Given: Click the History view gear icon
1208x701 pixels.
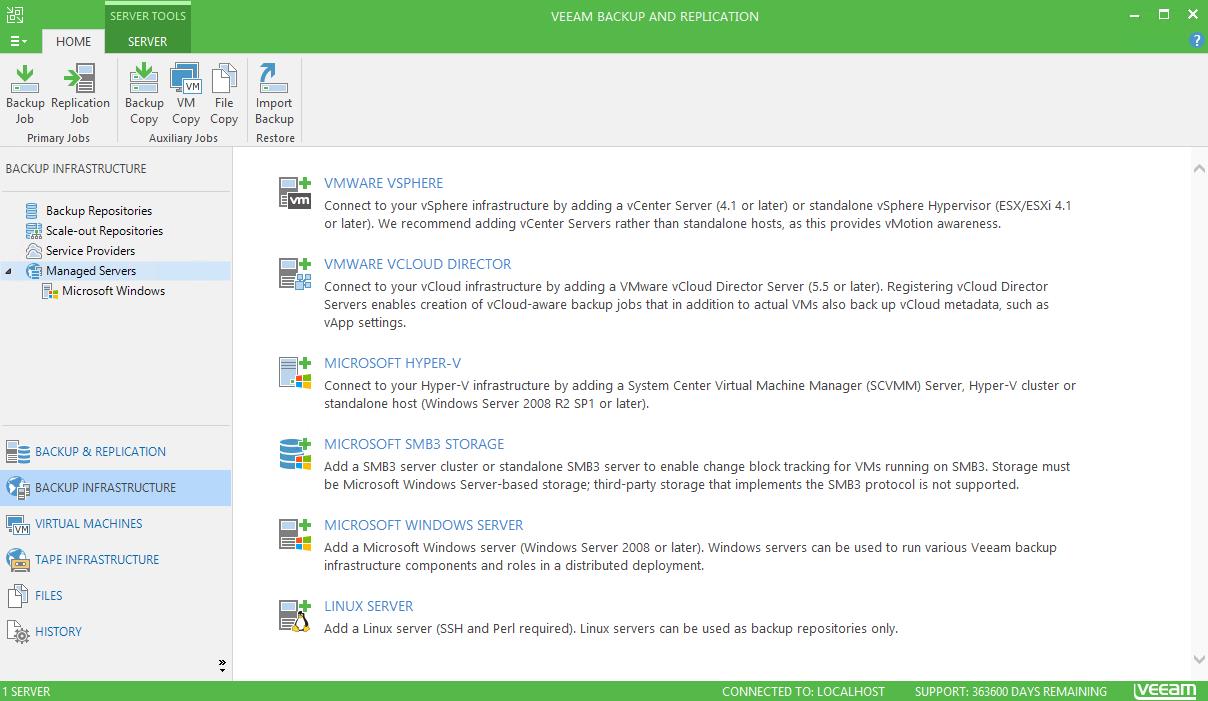Looking at the screenshot, I should (x=18, y=632).
